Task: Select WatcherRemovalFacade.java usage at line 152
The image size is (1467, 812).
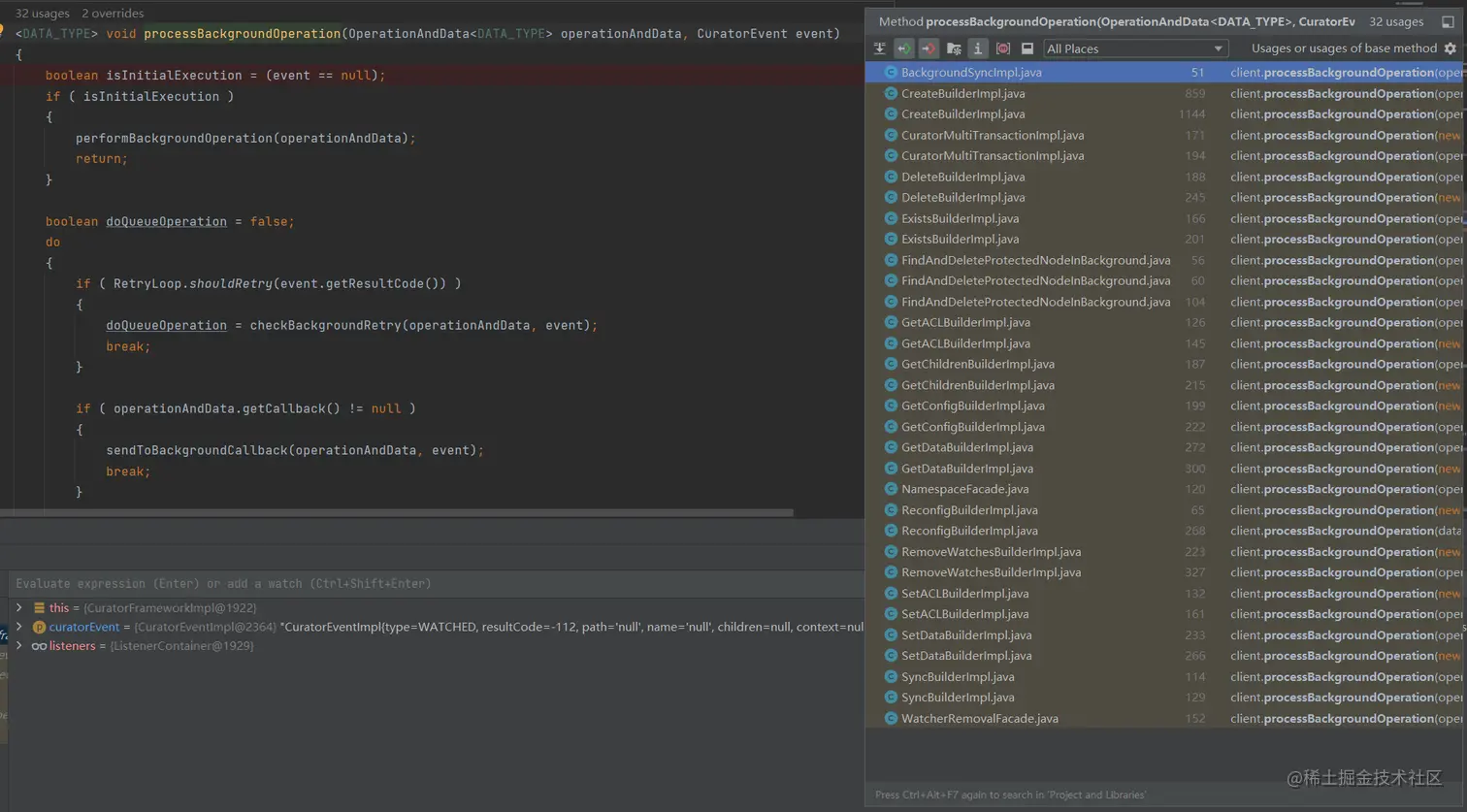Action: [1165, 720]
